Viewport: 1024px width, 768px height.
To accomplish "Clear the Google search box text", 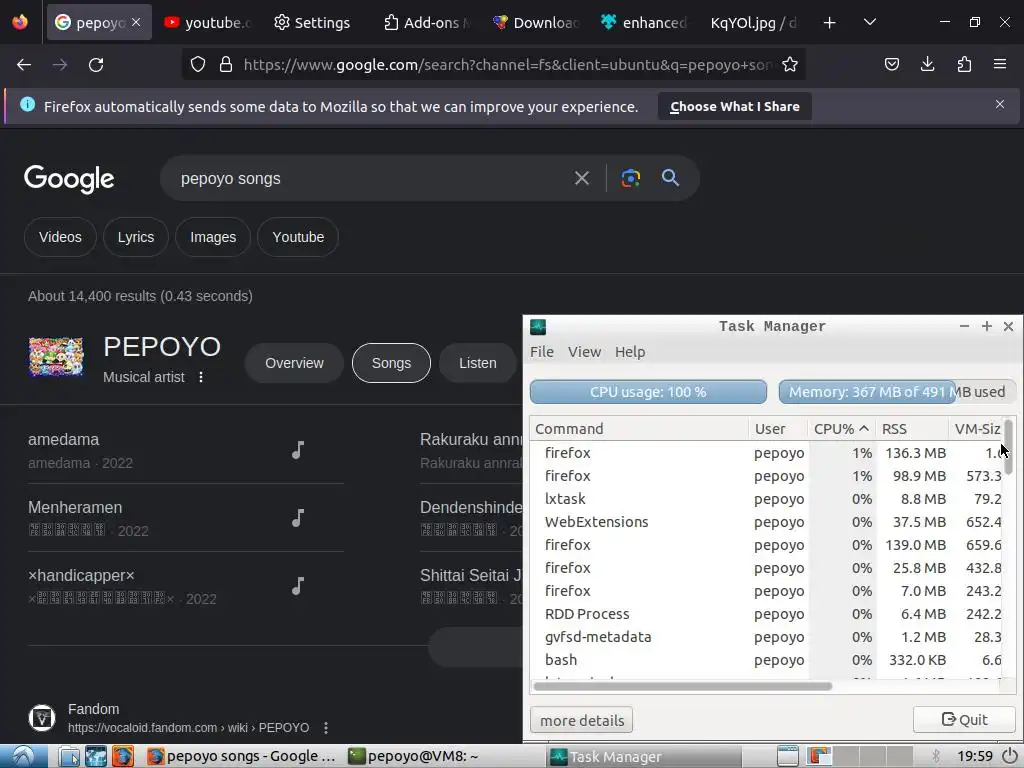I will [x=581, y=178].
